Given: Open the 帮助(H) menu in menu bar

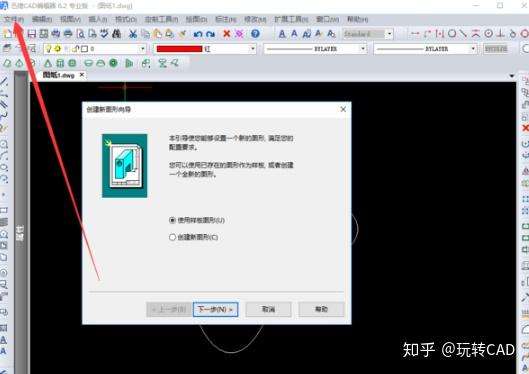Looking at the screenshot, I should [x=358, y=19].
